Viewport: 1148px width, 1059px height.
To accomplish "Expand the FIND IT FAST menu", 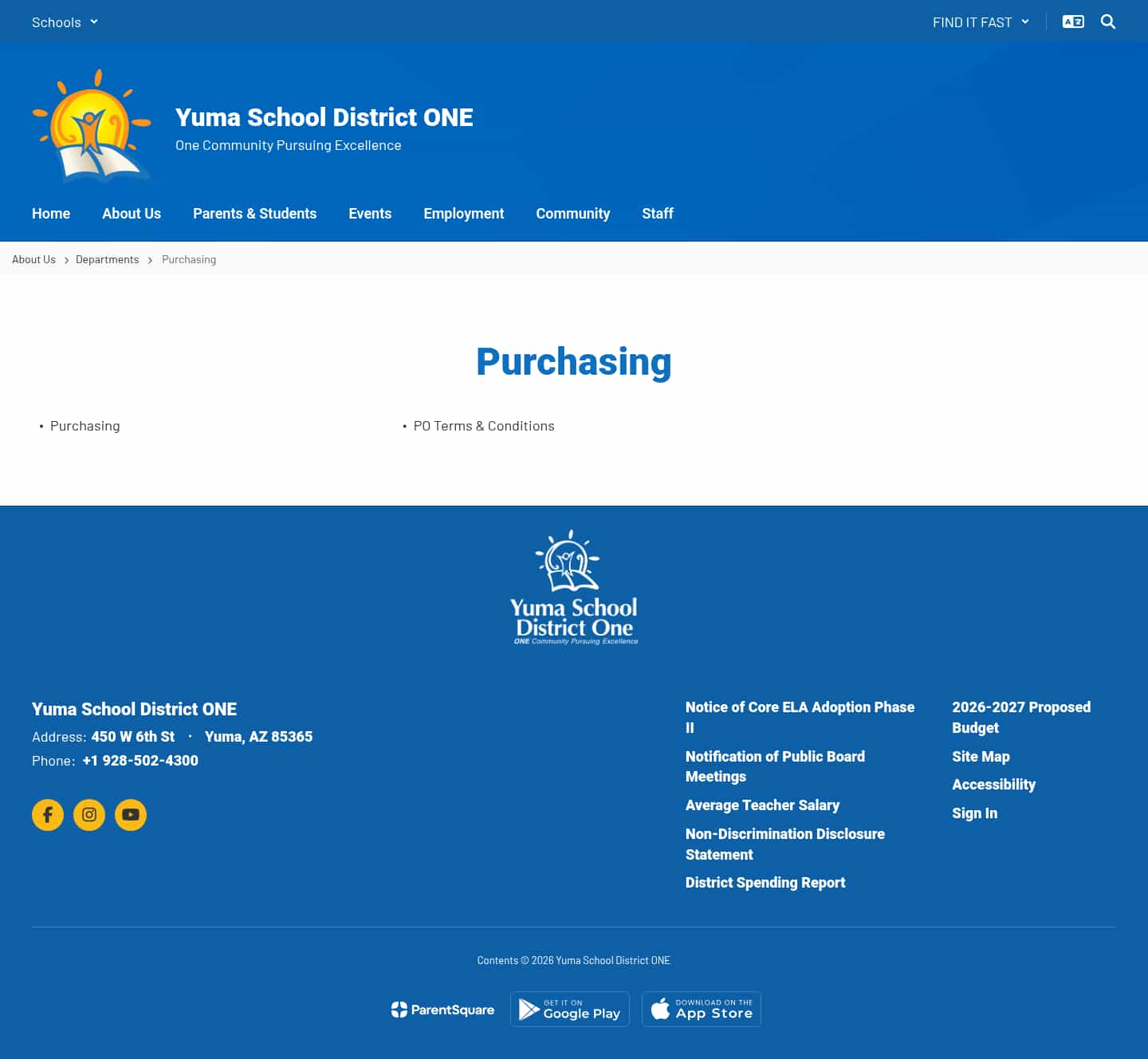I will tap(981, 22).
